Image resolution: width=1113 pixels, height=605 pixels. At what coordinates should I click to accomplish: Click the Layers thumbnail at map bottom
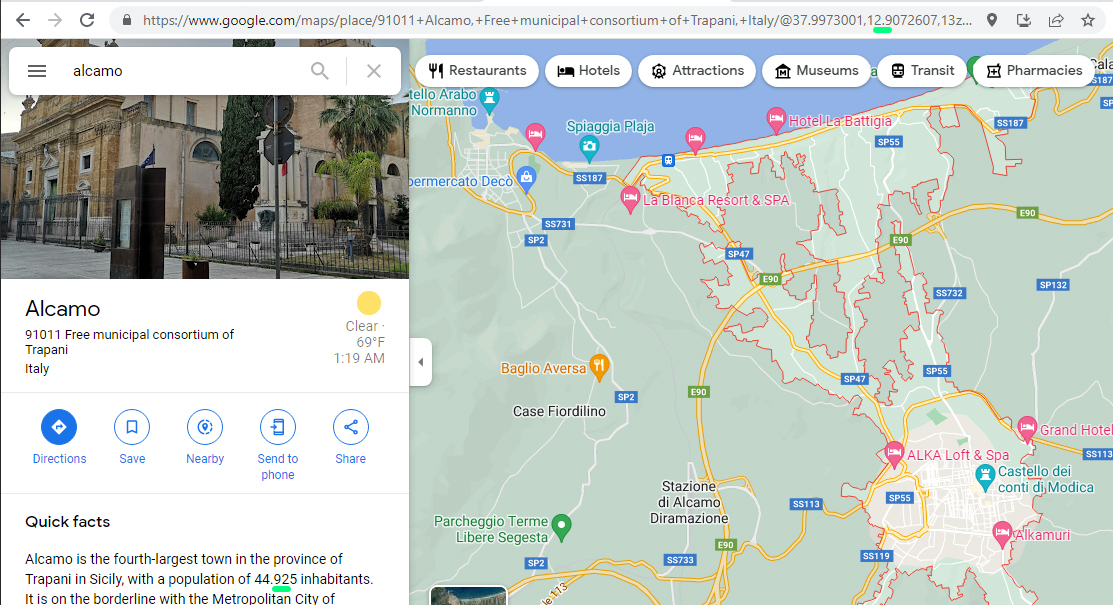(x=468, y=596)
